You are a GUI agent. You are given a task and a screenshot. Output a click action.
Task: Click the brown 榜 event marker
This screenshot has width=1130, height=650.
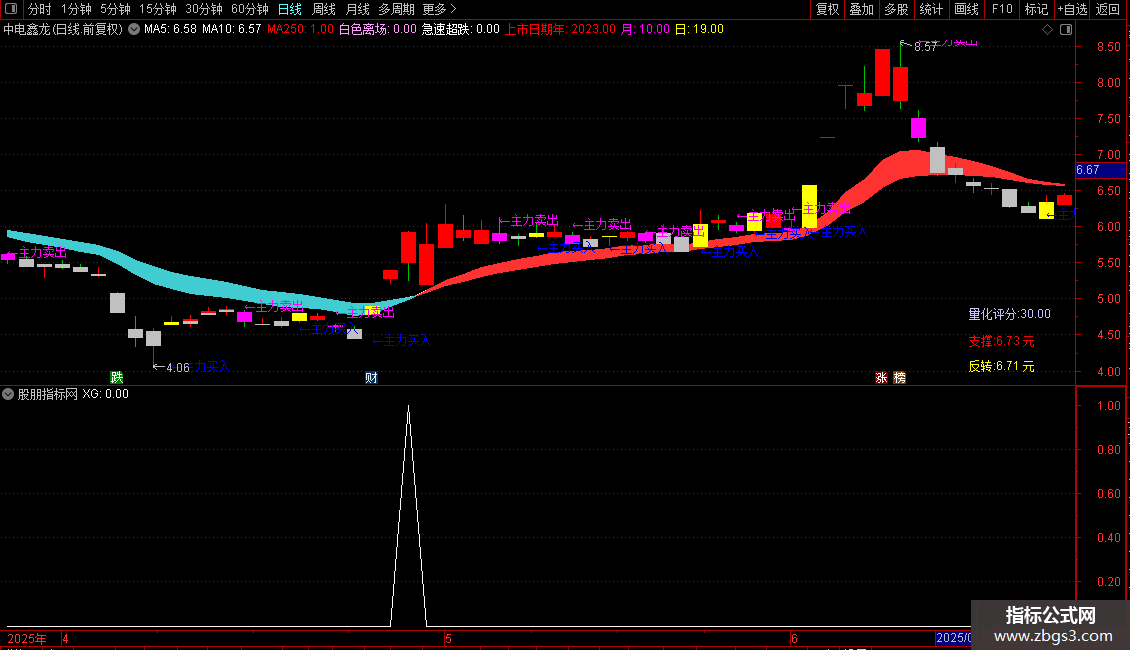(x=899, y=377)
